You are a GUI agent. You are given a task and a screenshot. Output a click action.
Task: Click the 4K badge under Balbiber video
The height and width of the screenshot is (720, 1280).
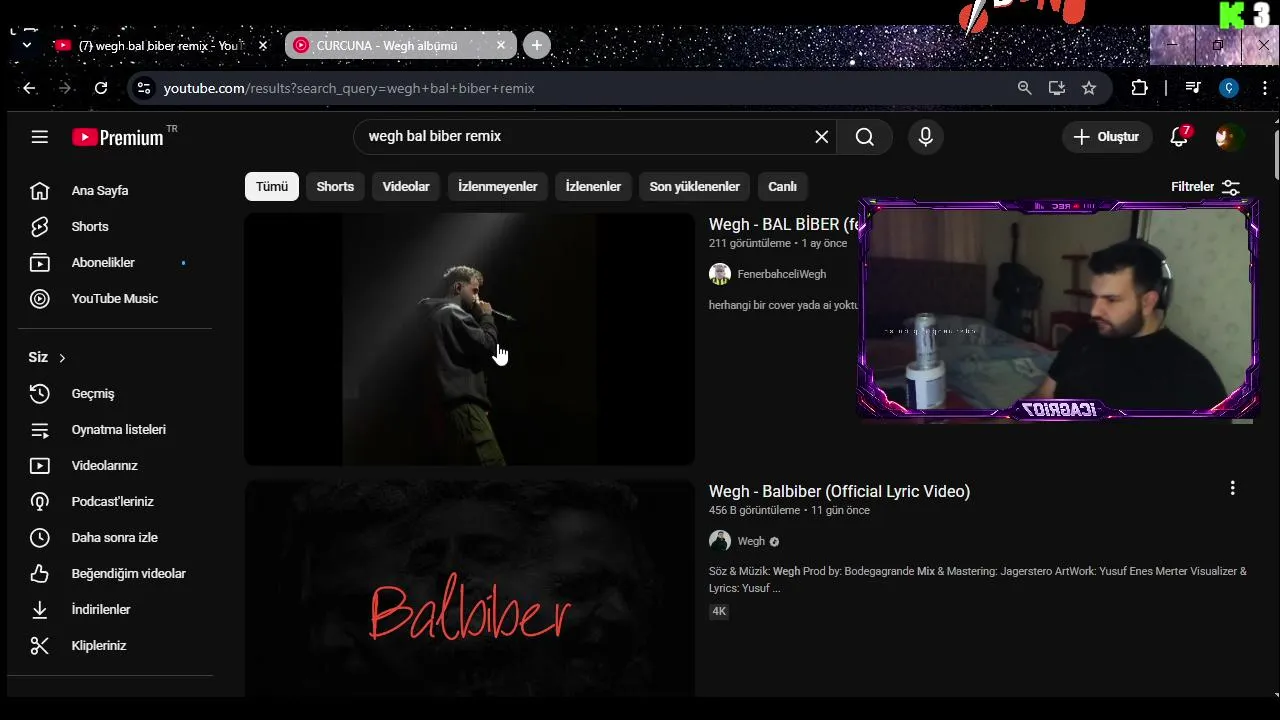click(x=719, y=612)
